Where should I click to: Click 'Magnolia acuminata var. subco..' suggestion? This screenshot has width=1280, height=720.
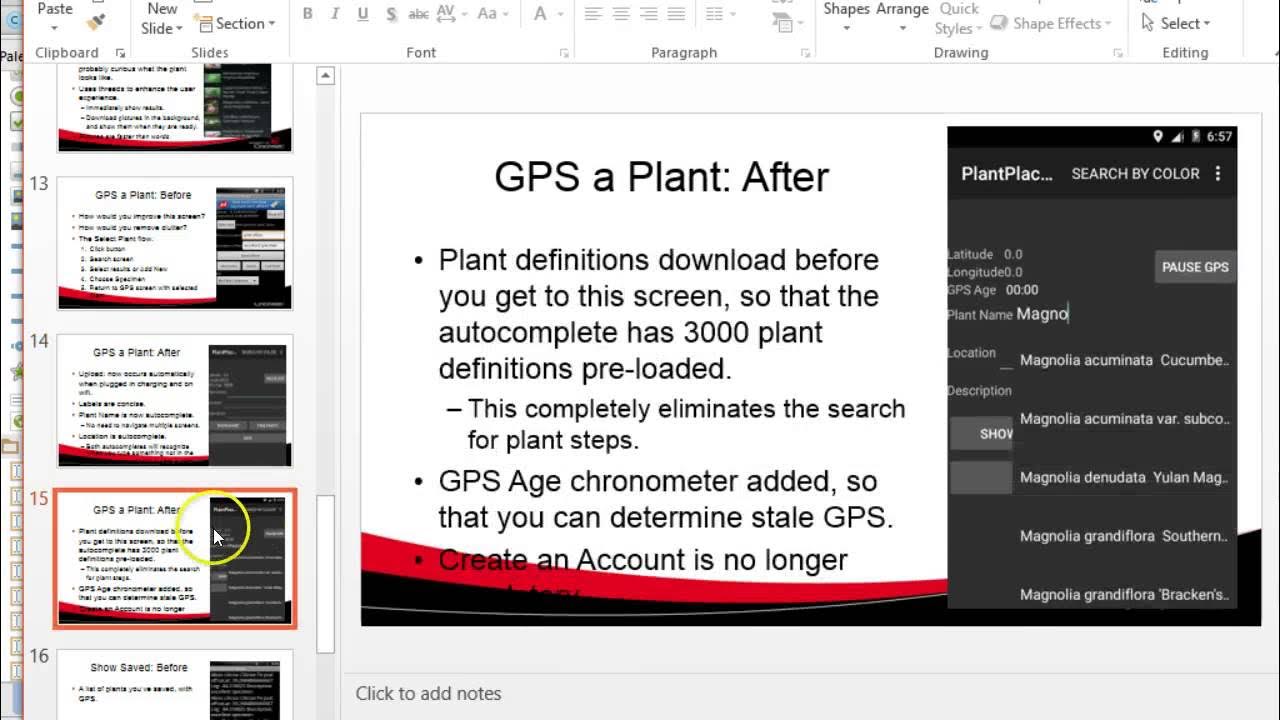(x=1124, y=419)
